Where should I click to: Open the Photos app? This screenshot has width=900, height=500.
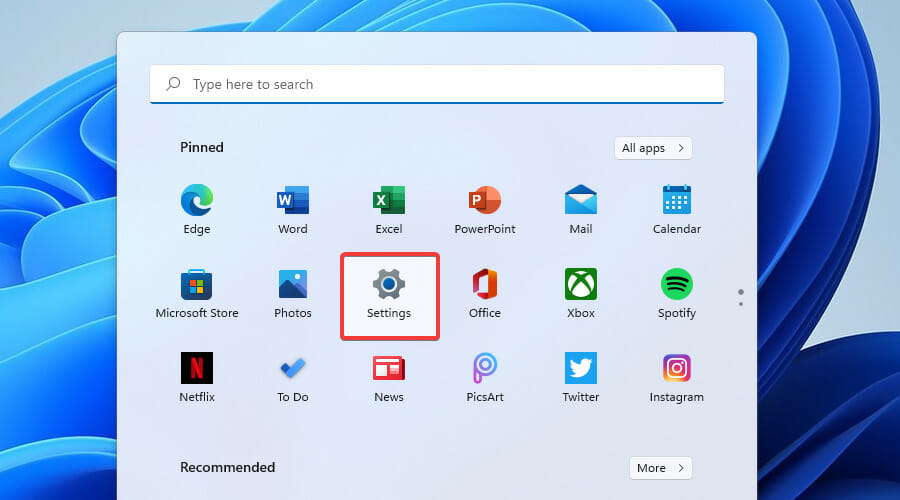[293, 284]
